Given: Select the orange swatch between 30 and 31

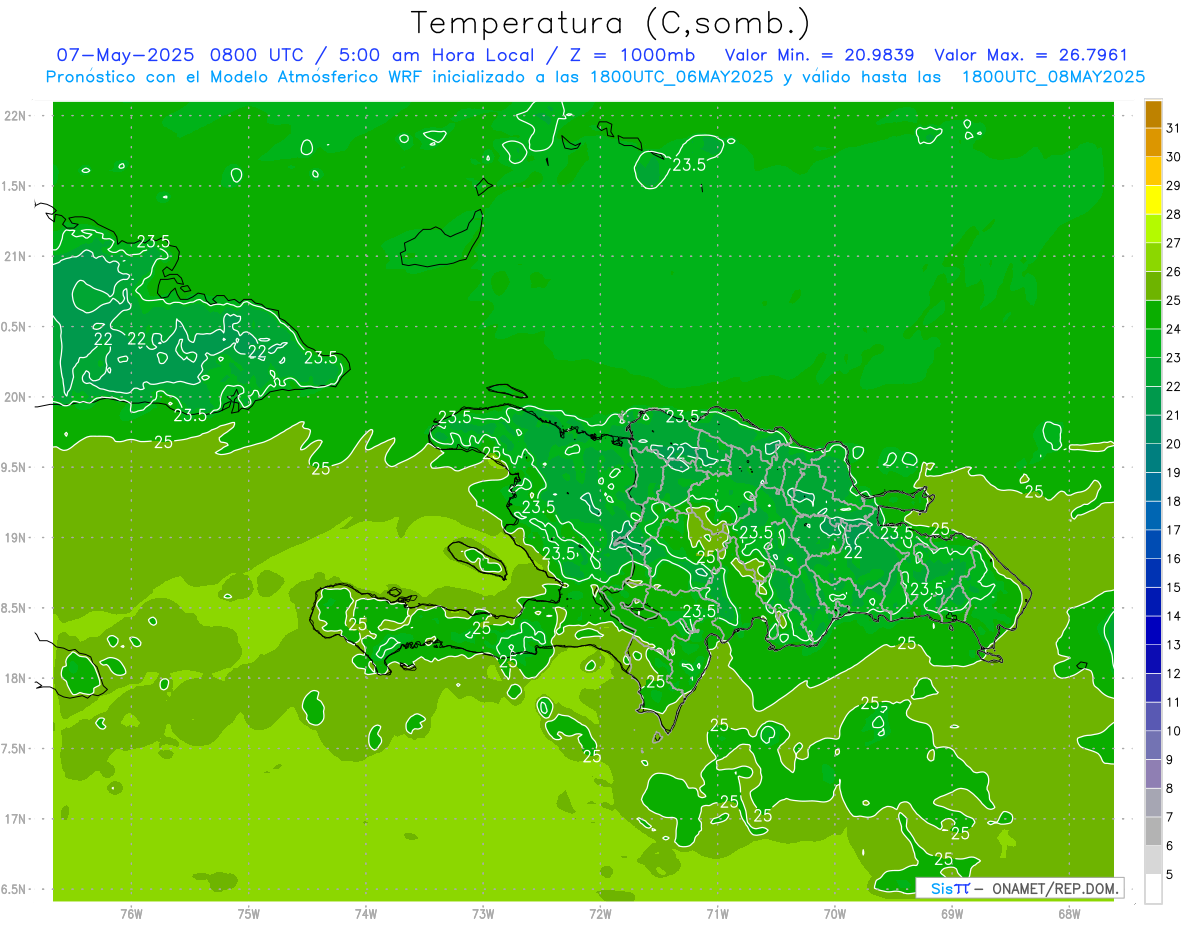Looking at the screenshot, I should pyautogui.click(x=1153, y=143).
